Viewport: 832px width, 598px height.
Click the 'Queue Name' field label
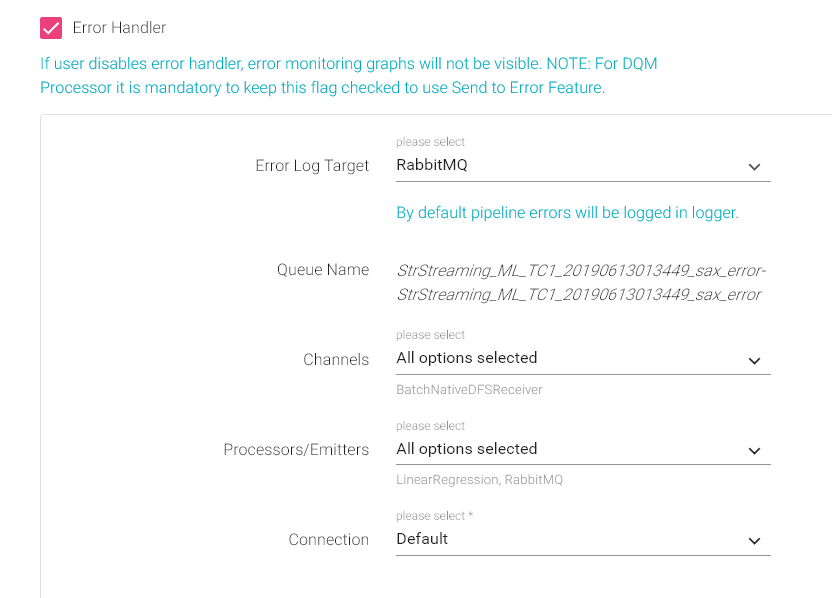323,270
